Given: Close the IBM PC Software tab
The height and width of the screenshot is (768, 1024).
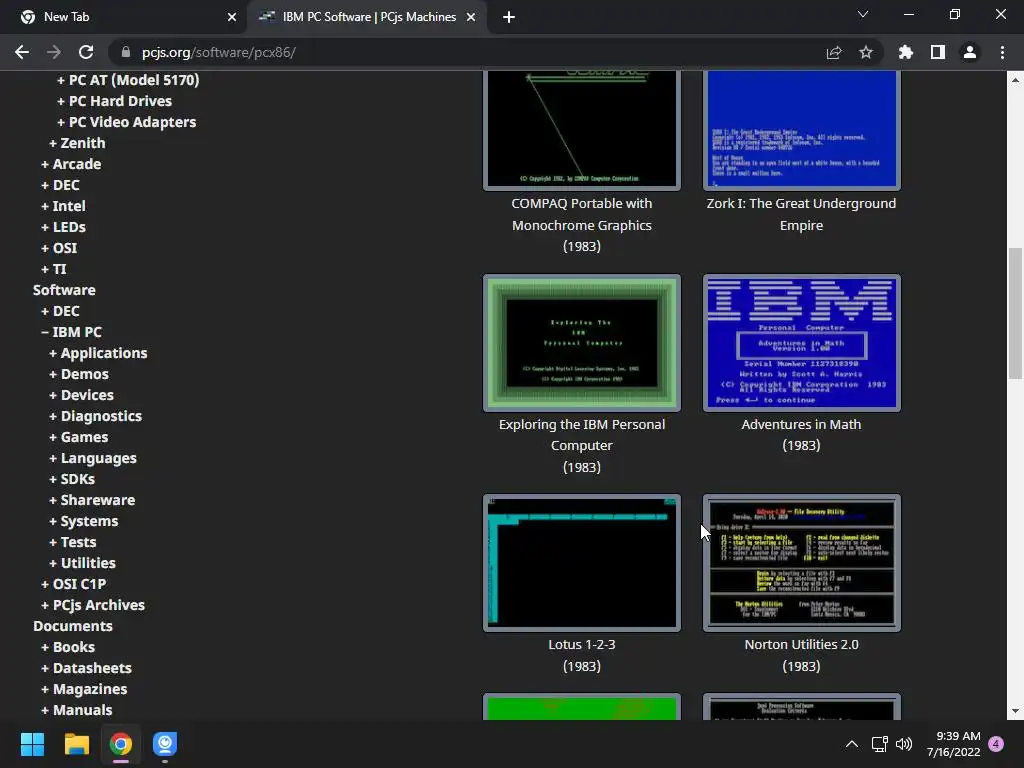Looking at the screenshot, I should (x=471, y=17).
